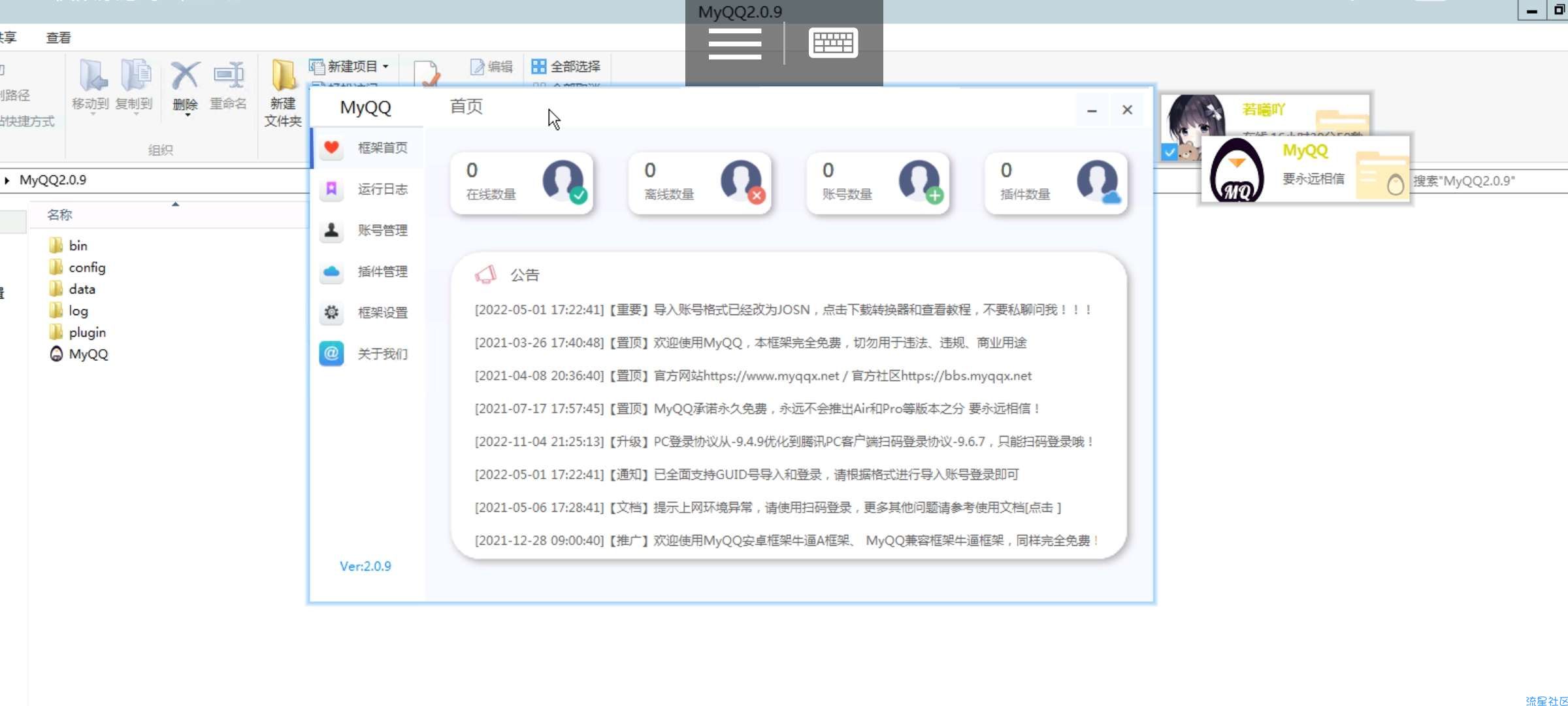Click the 在线数量 avatar with green check

coord(564,182)
